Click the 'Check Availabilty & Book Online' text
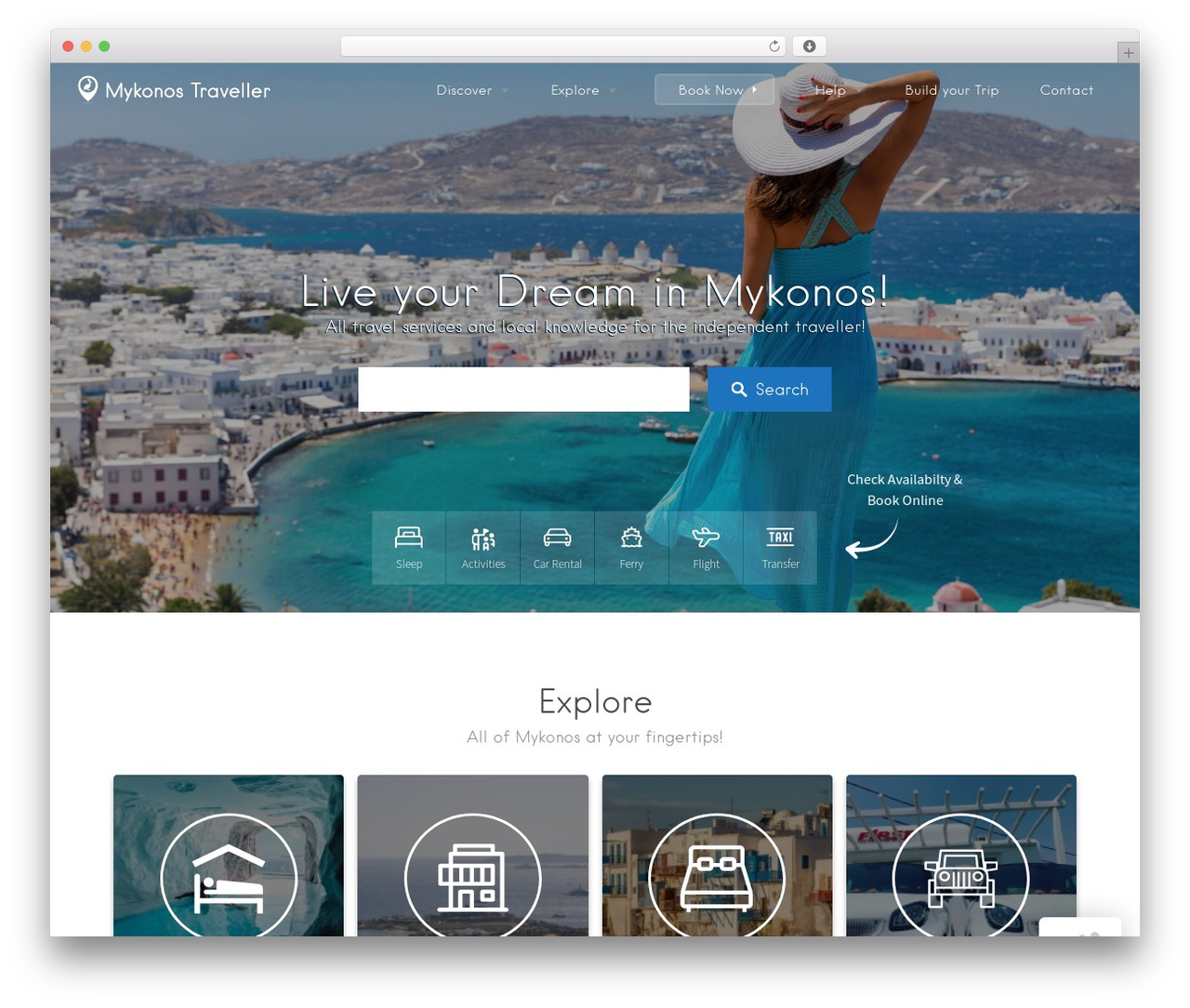The height and width of the screenshot is (1008, 1190). pos(905,490)
